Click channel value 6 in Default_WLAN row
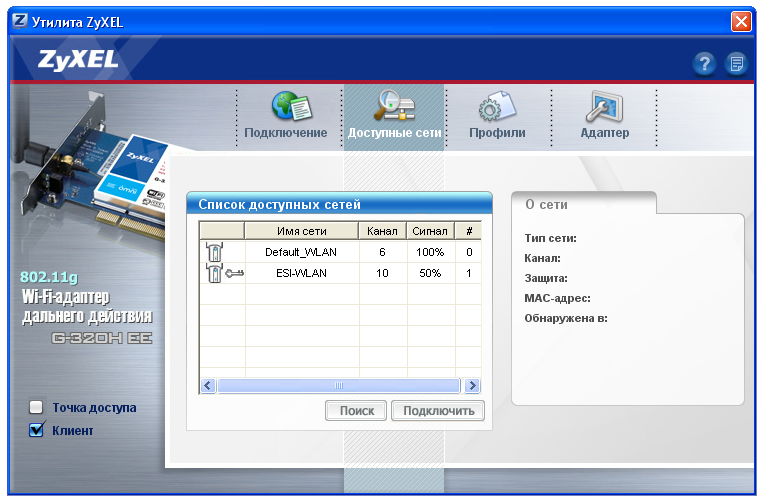 382,252
